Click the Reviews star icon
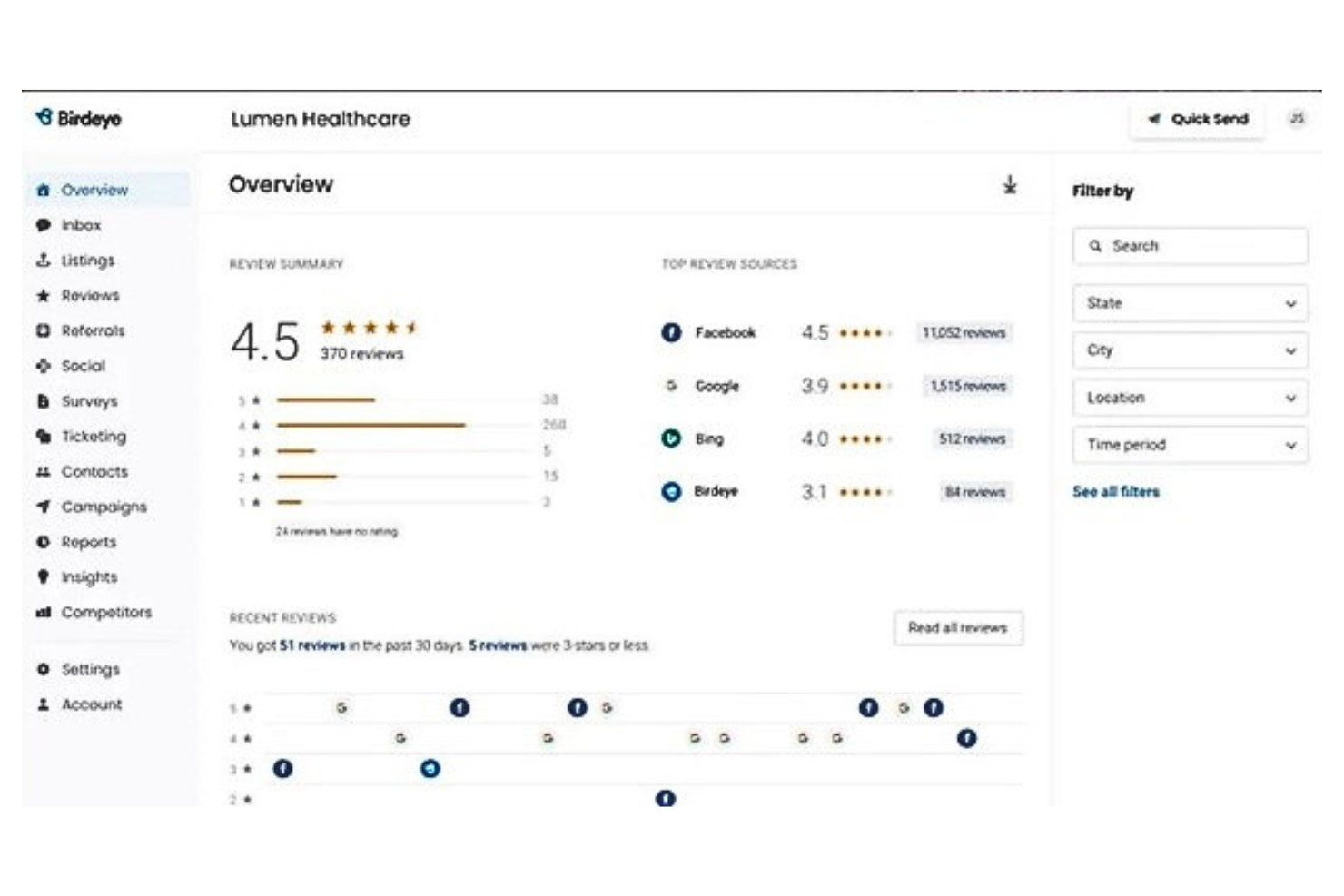 (x=43, y=295)
